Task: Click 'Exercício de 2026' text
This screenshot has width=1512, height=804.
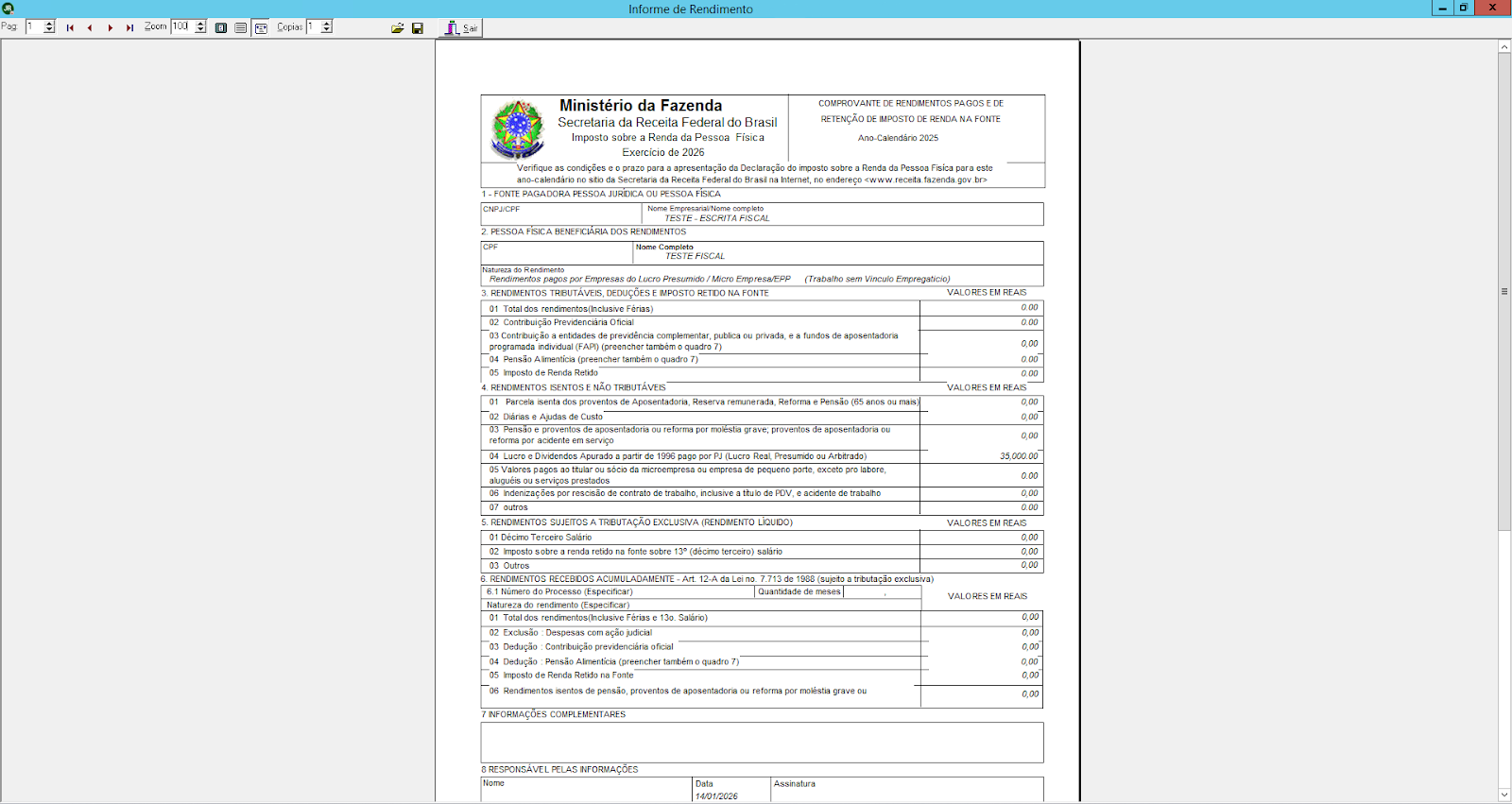Action: [663, 152]
